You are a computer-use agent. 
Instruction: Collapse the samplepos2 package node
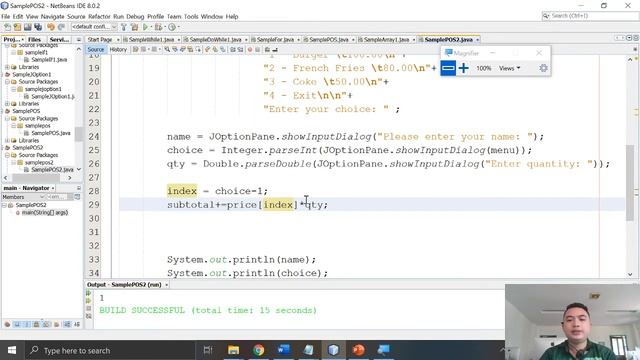[x=13, y=162]
